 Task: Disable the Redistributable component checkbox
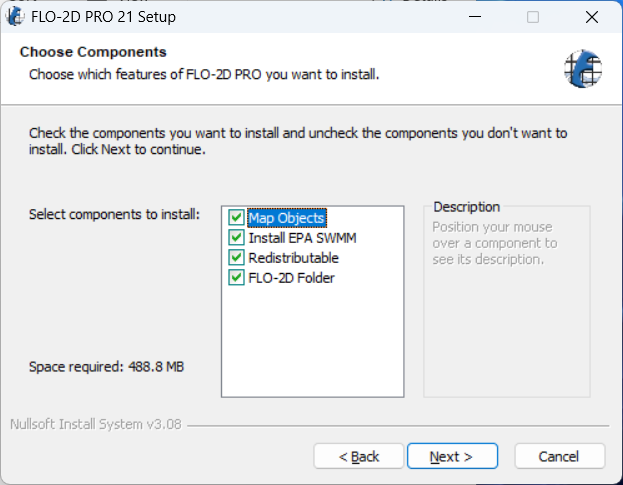(x=237, y=258)
